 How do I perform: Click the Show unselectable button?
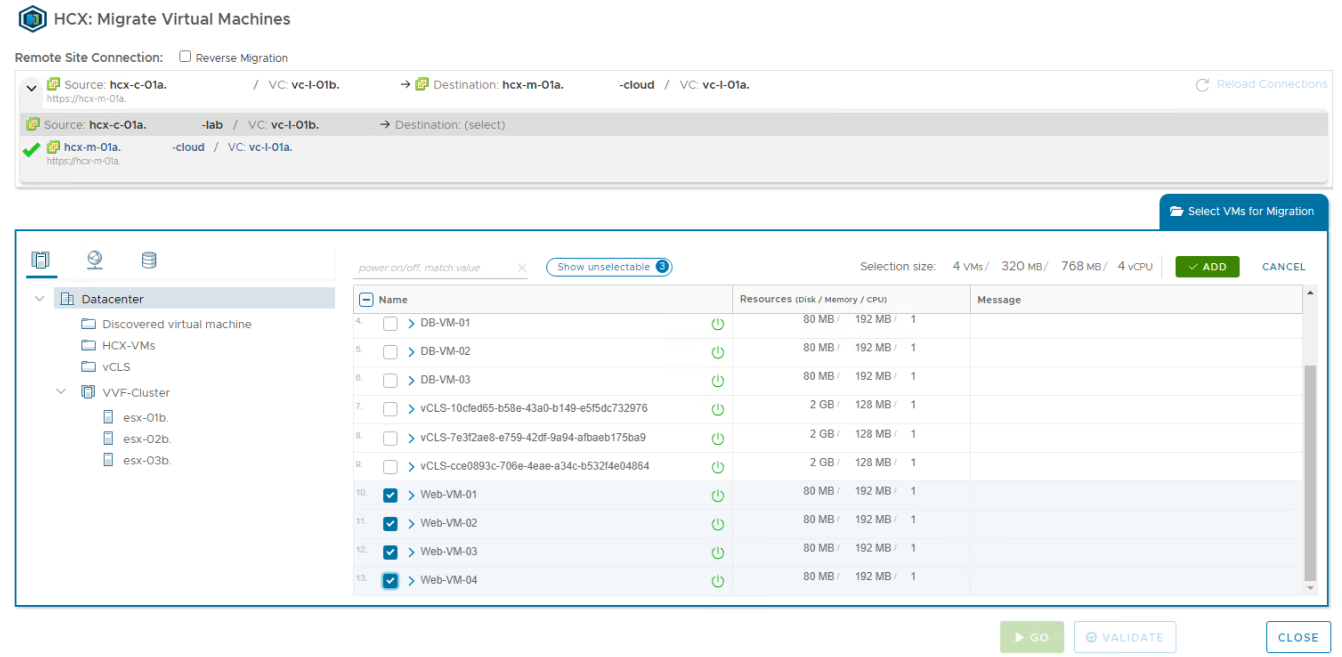tap(609, 267)
